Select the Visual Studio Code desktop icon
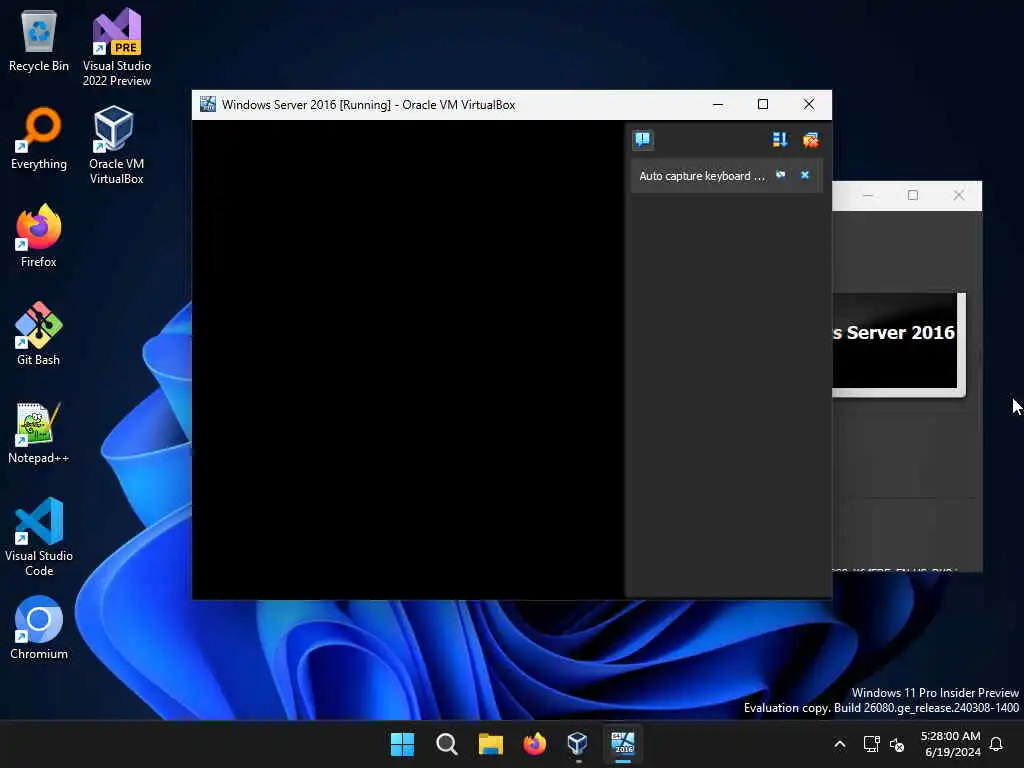 pyautogui.click(x=39, y=537)
